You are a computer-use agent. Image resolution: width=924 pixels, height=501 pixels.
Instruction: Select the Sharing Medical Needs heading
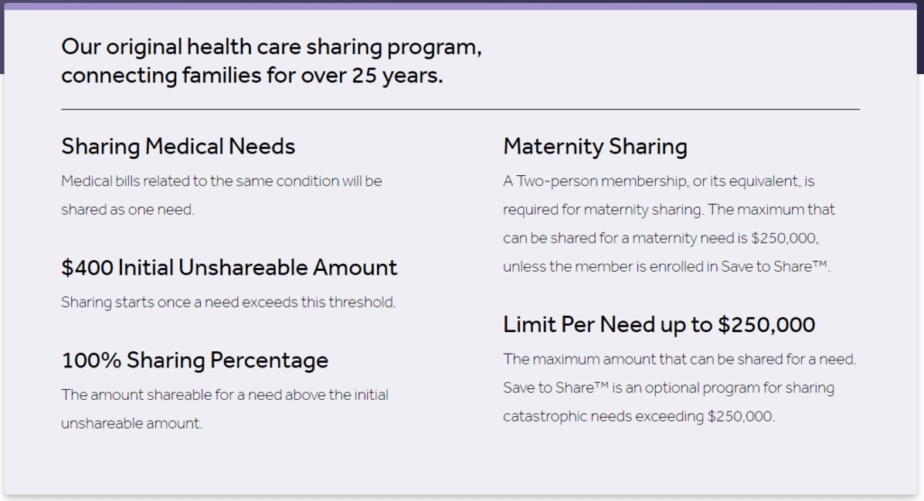pyautogui.click(x=178, y=147)
